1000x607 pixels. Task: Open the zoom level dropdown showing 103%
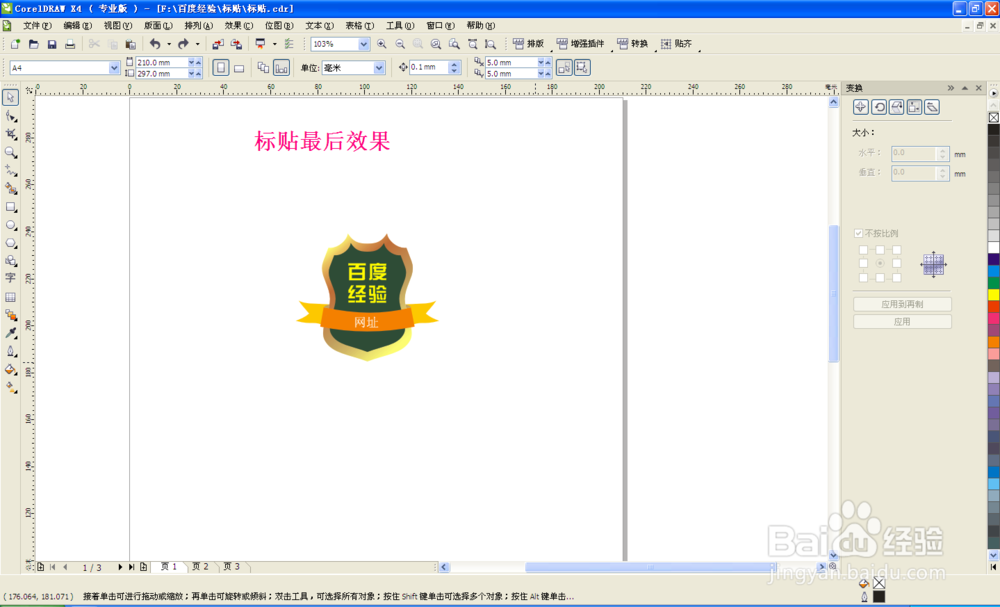tap(362, 44)
